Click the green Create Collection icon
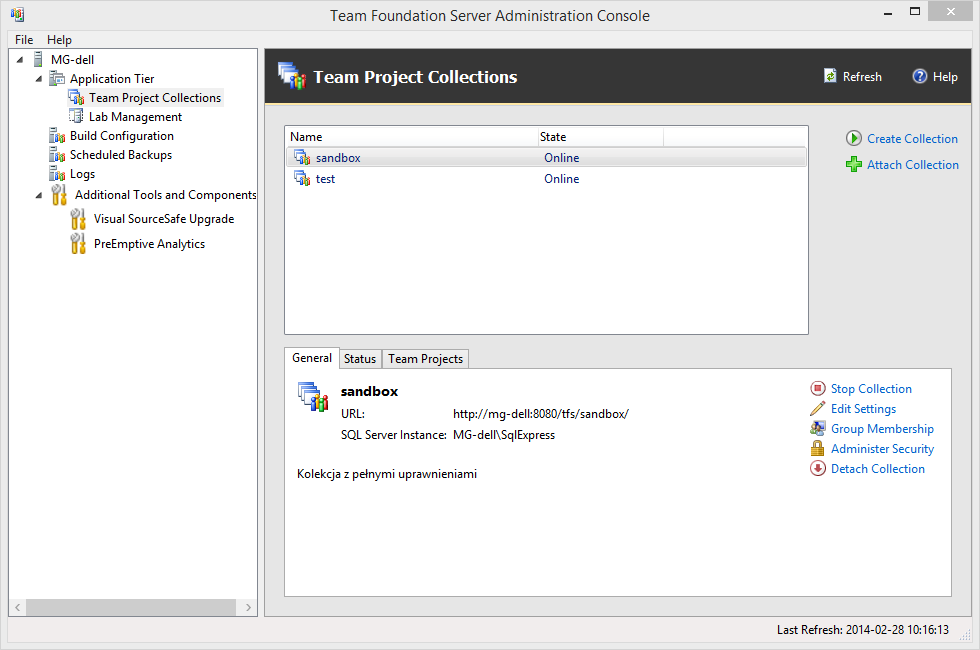This screenshot has width=980, height=650. (854, 139)
